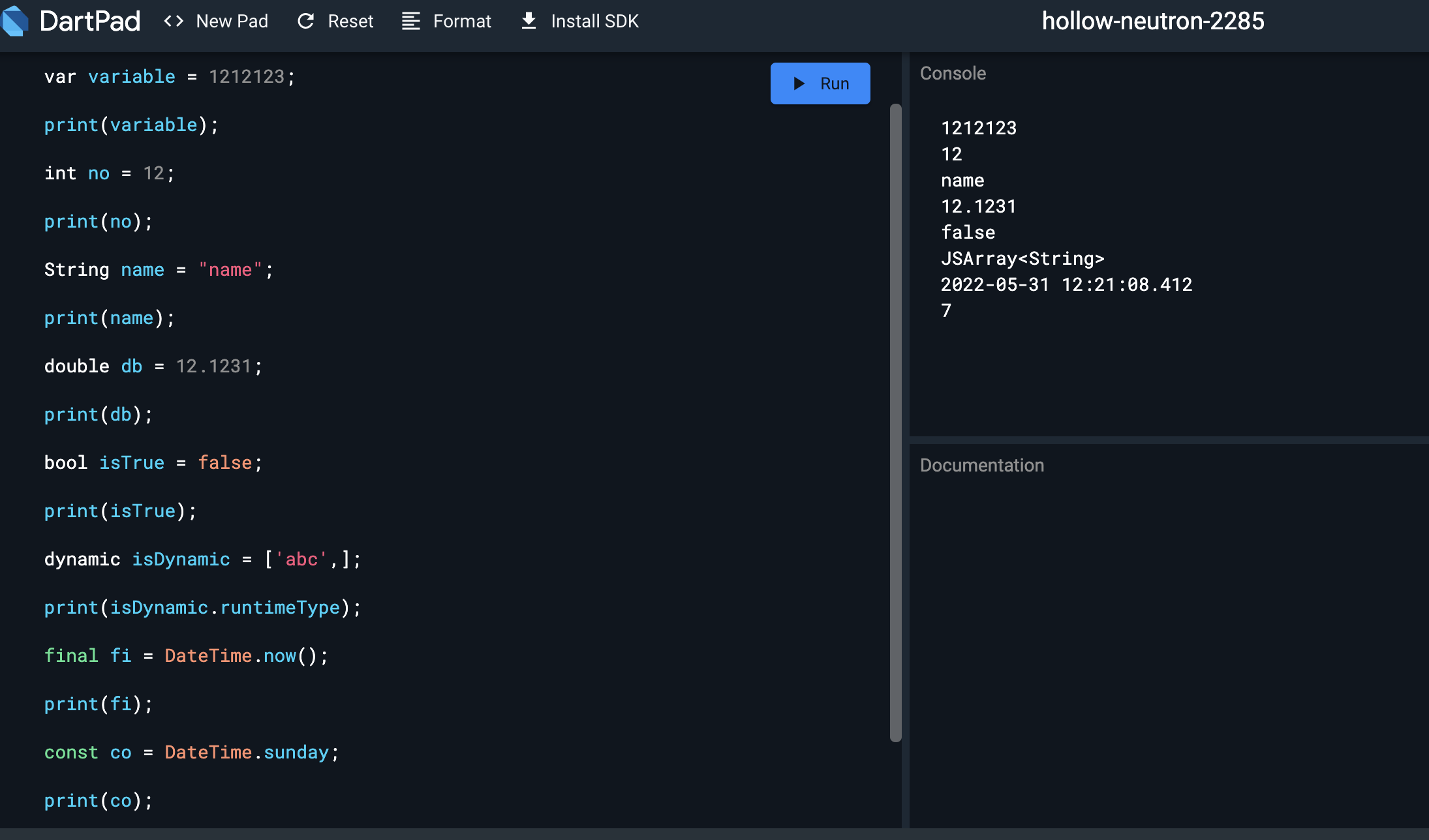Image resolution: width=1429 pixels, height=840 pixels.
Task: Click the Install SDK download icon
Action: 529,21
